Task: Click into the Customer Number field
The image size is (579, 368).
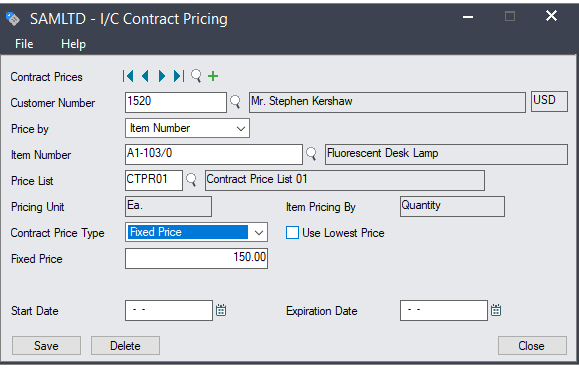Action: coord(176,102)
